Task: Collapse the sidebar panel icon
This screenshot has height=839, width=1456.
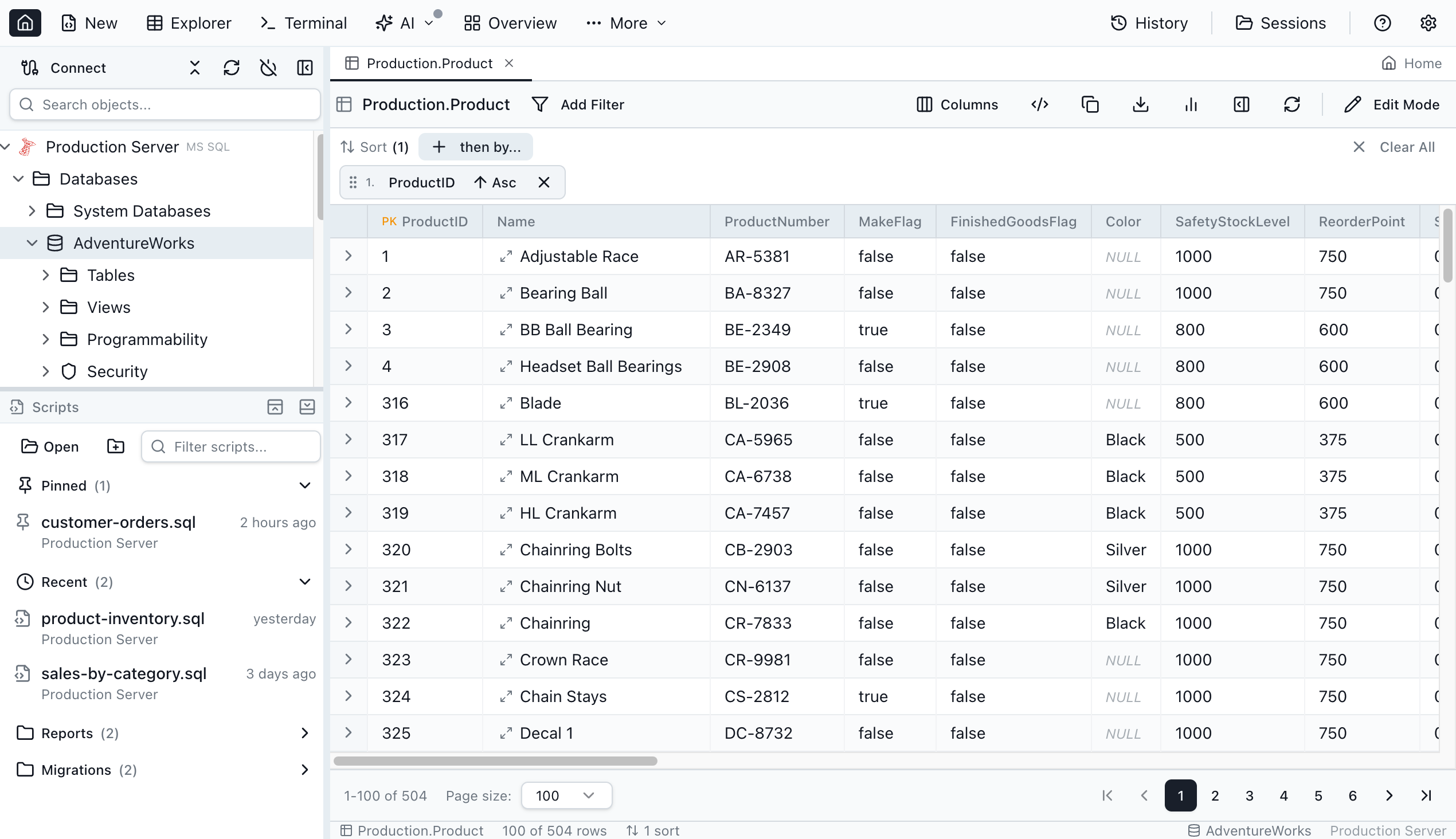Action: point(305,68)
